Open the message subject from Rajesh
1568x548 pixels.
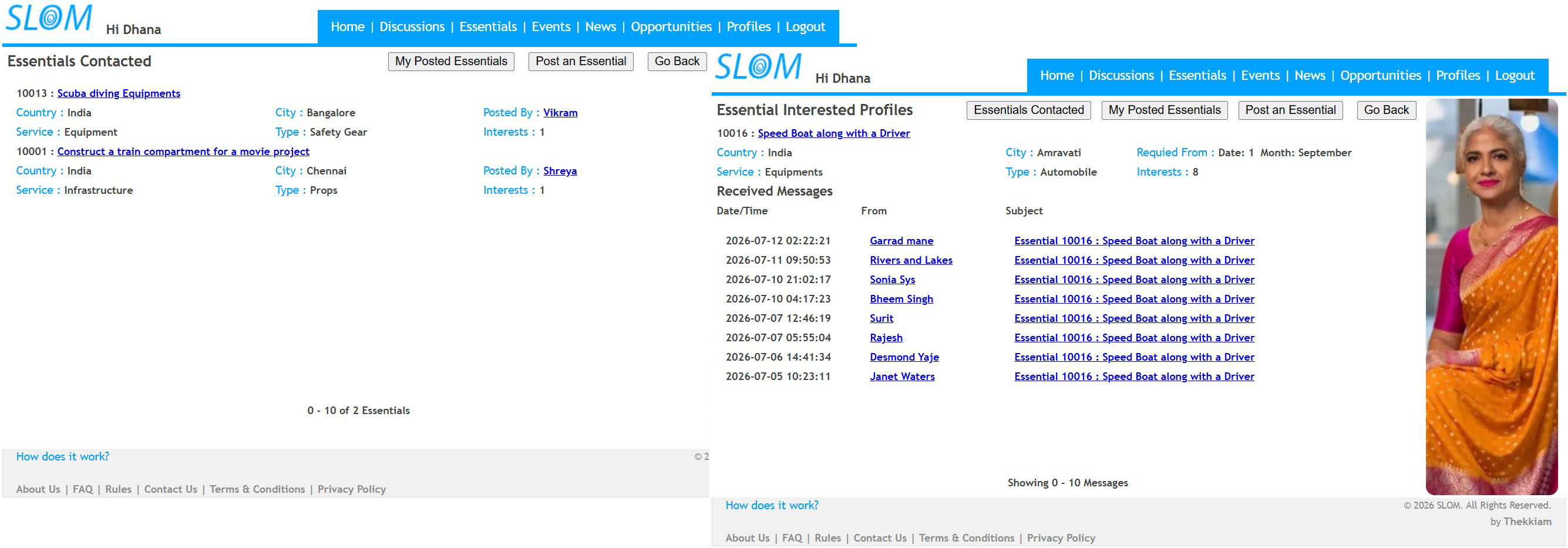[x=1134, y=338]
